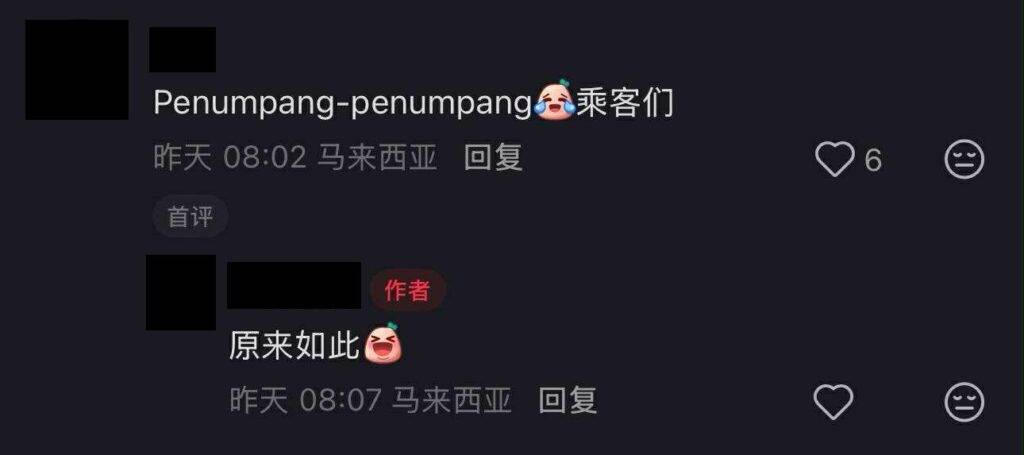
Task: Tap the laughing emoji after 原来如此
Action: click(x=383, y=343)
